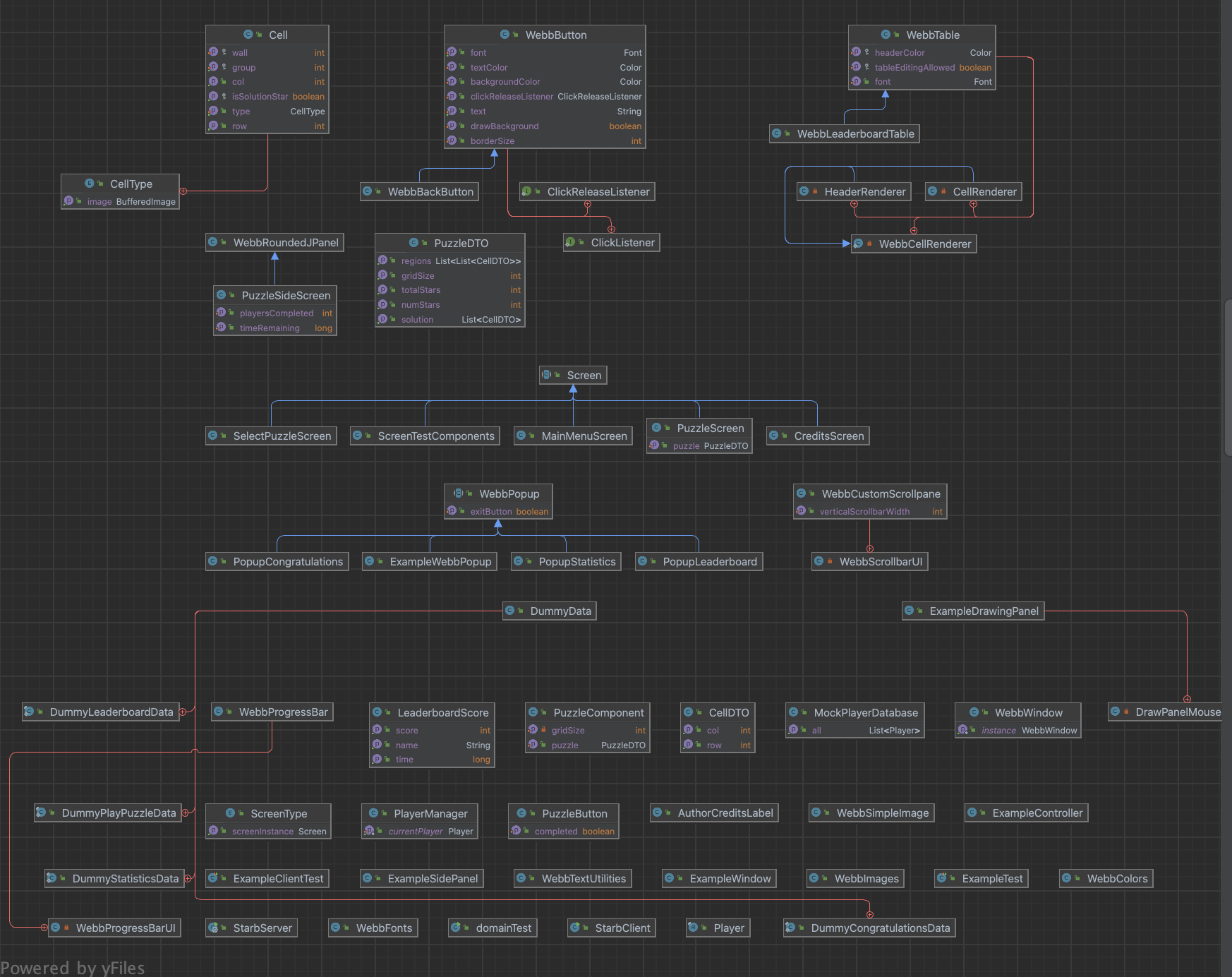Click the class icon next to StarbServer
Screen dimensions: 1232x977
coord(212,928)
